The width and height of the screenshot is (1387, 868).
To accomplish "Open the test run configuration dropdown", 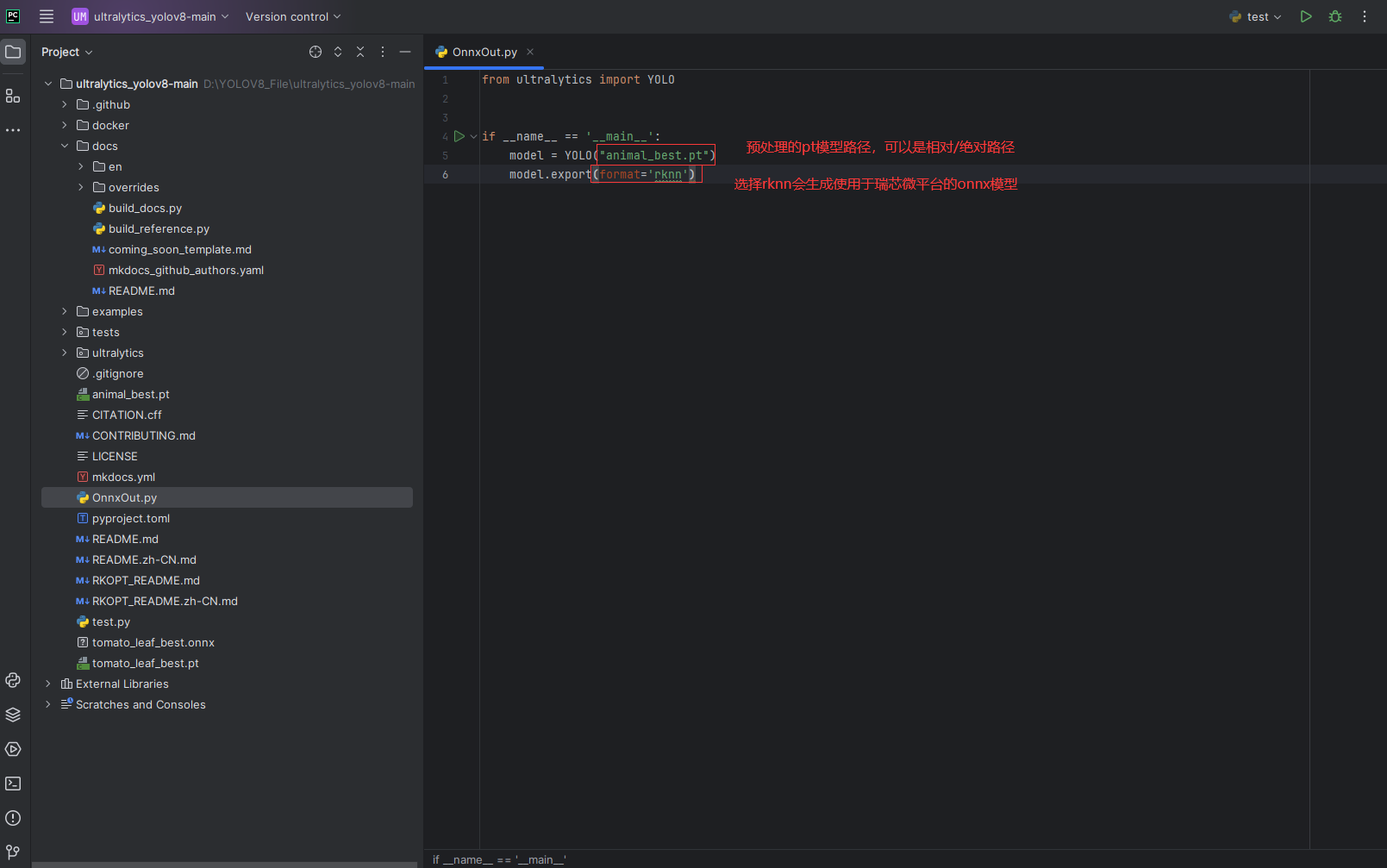I will tap(1257, 16).
